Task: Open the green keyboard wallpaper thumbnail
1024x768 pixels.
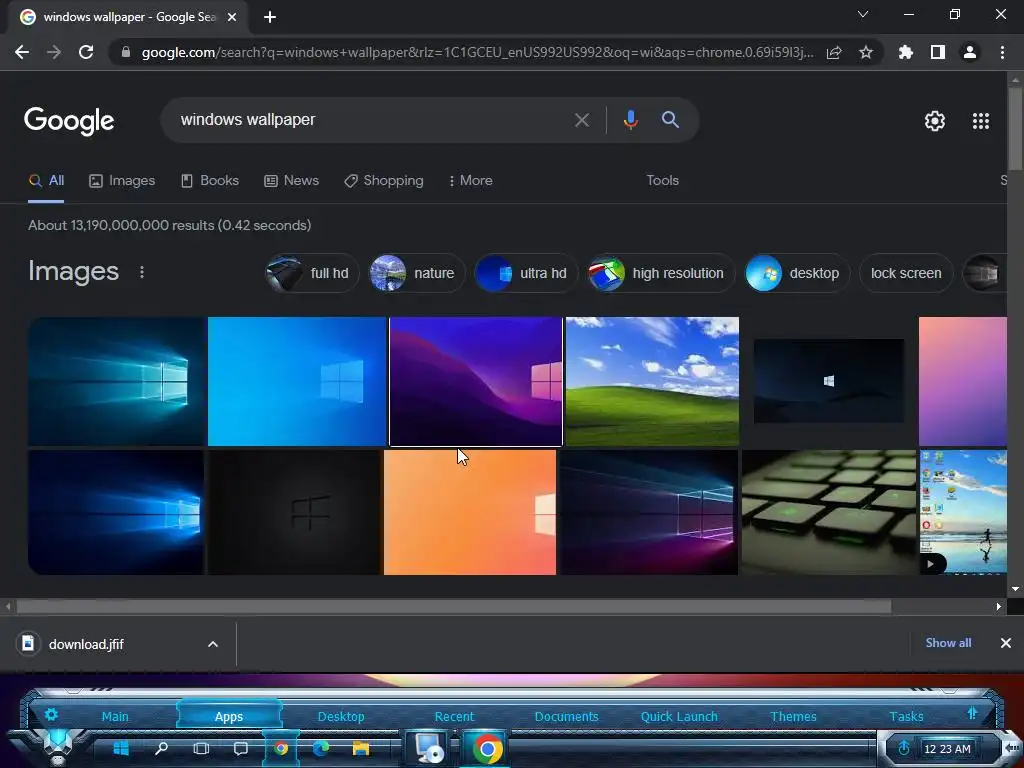Action: (829, 513)
